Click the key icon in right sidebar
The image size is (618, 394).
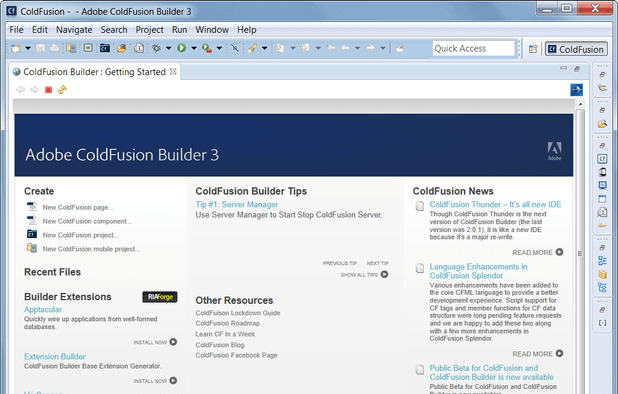pyautogui.click(x=602, y=226)
